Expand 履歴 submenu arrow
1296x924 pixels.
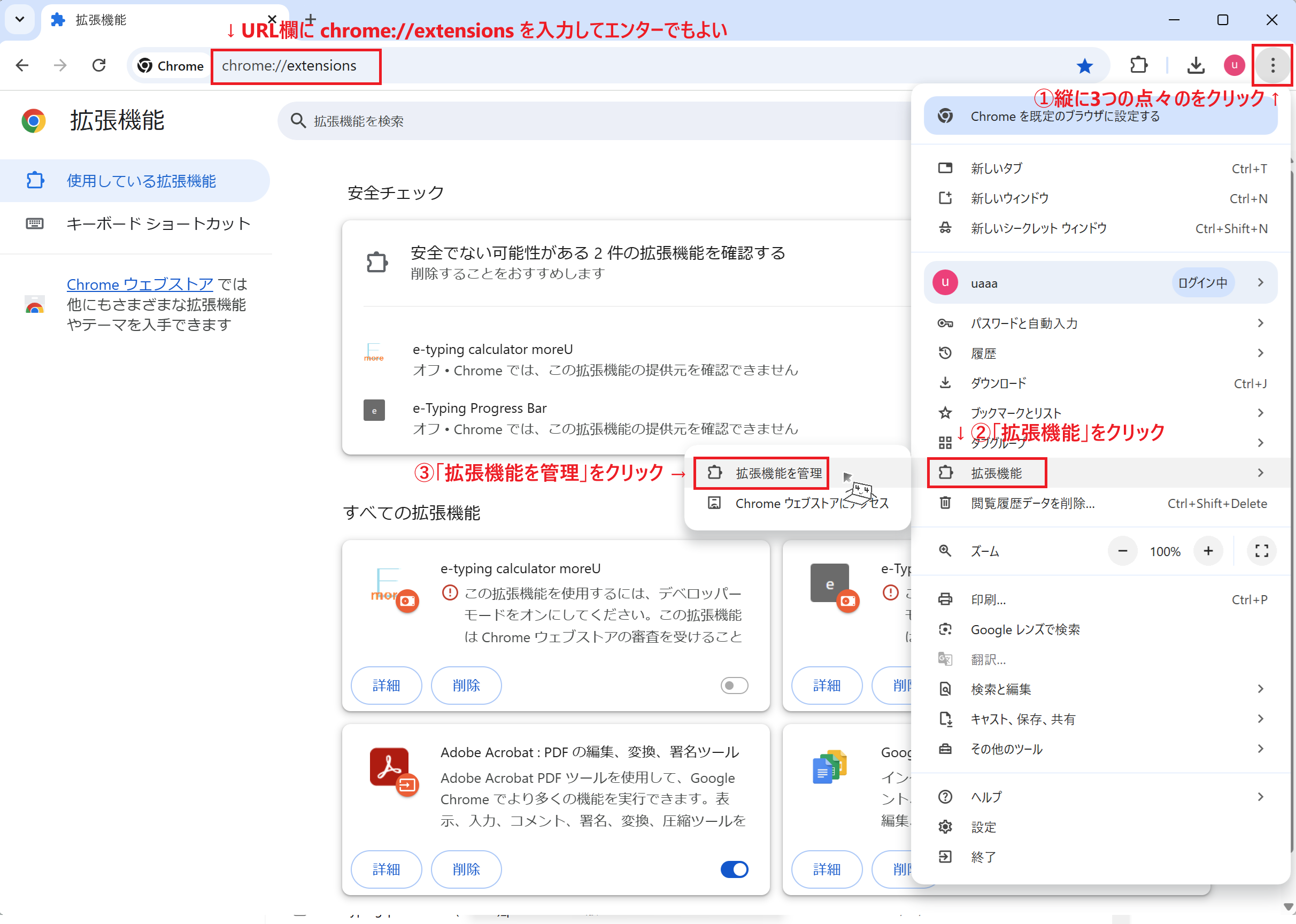(x=1260, y=353)
